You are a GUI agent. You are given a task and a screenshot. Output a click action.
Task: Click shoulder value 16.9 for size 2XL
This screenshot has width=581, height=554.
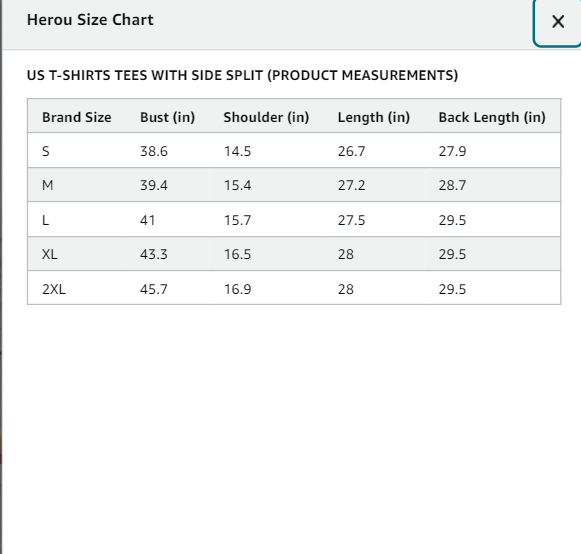pos(238,289)
